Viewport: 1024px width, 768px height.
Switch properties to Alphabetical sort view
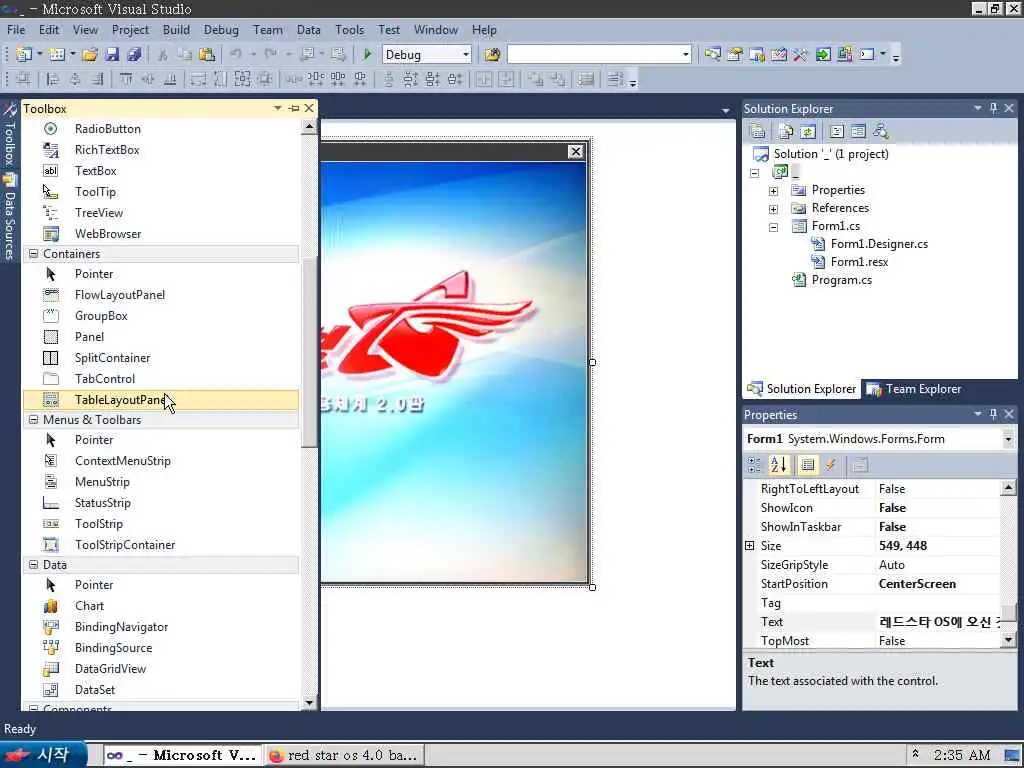779,464
